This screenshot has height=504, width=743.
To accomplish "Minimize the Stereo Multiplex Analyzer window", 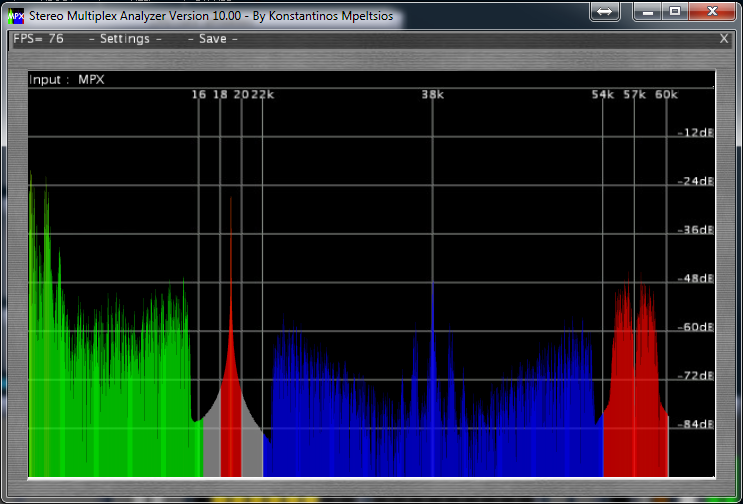I will (x=647, y=11).
